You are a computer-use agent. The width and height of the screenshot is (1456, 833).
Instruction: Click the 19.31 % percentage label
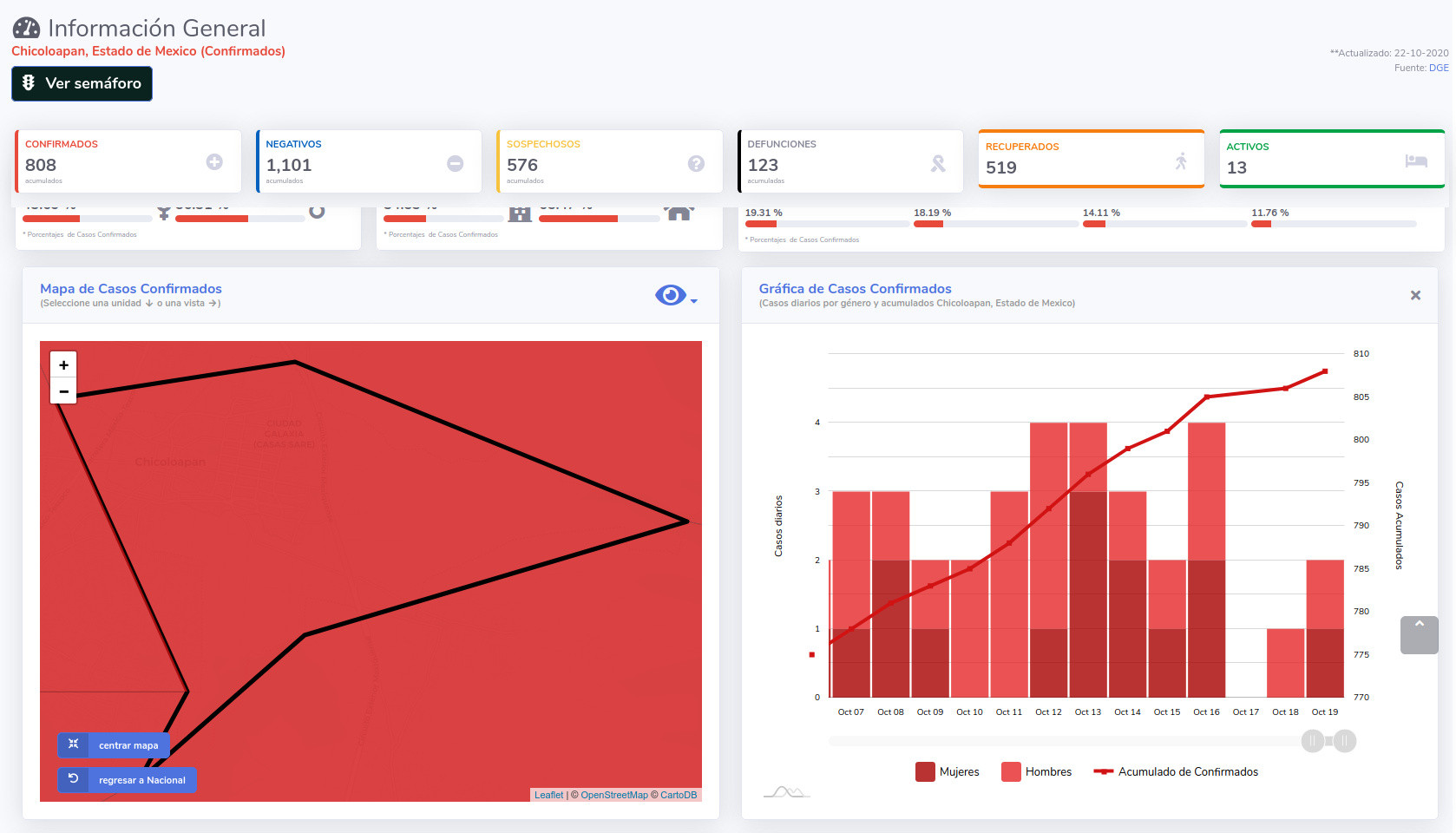coord(764,213)
